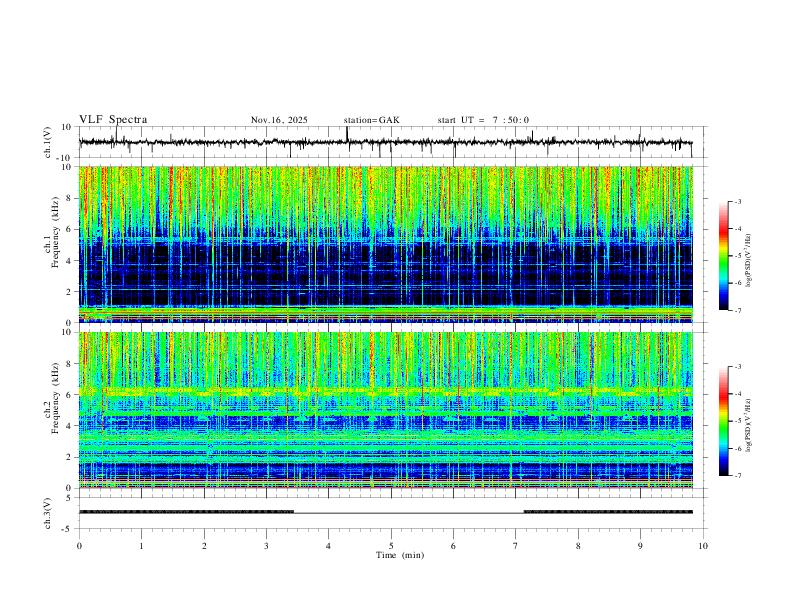The image size is (792, 612).
Task: Click the "-5" tick of ch.3(V) axis
Action: tap(68, 529)
